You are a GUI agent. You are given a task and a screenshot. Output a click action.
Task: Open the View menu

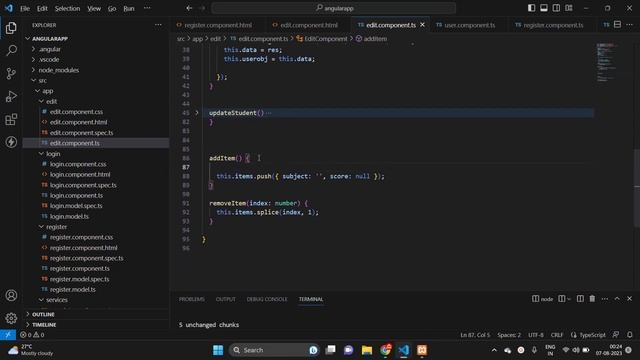coord(94,8)
